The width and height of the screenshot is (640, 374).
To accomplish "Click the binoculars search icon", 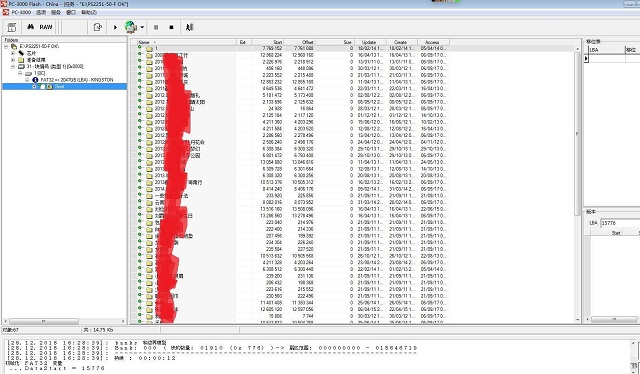I will (x=31, y=27).
